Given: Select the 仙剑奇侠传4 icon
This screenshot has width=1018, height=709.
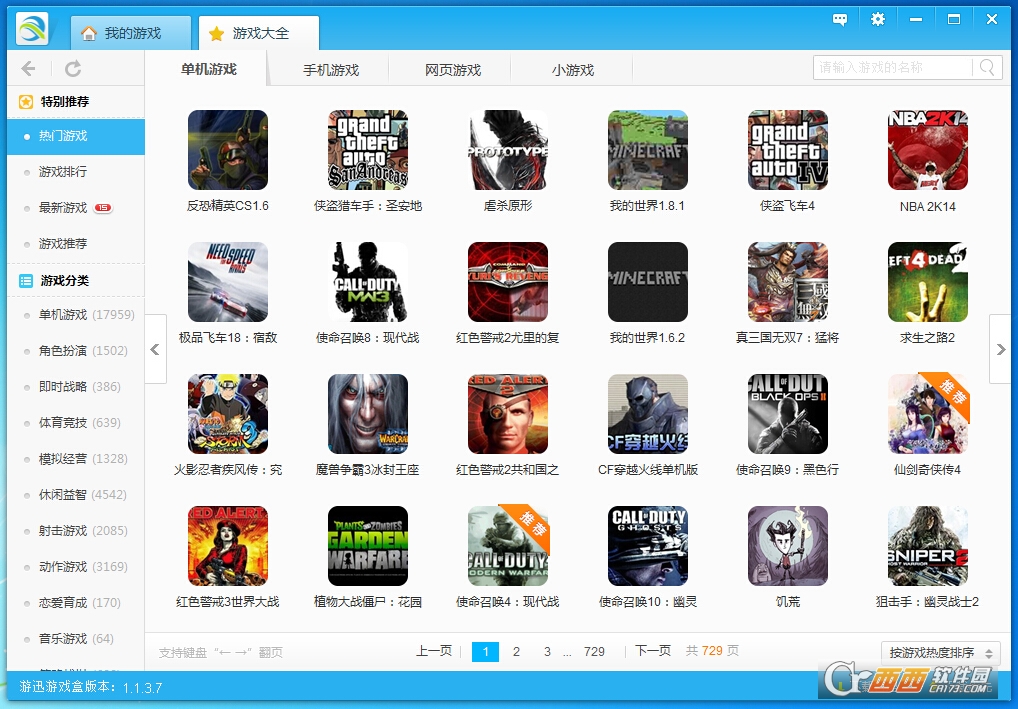Looking at the screenshot, I should 928,414.
